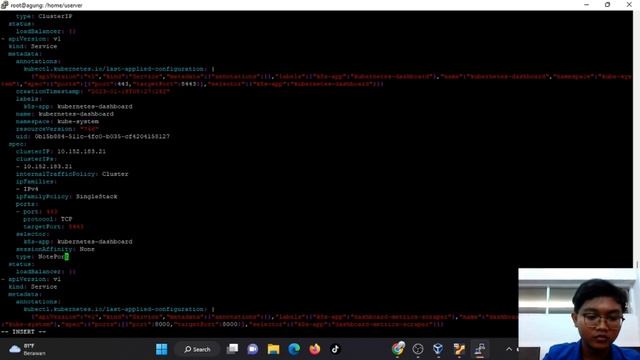The image size is (640, 360).
Task: Click "internalTrafficPolicy: Cluster" line
Action: [72, 174]
